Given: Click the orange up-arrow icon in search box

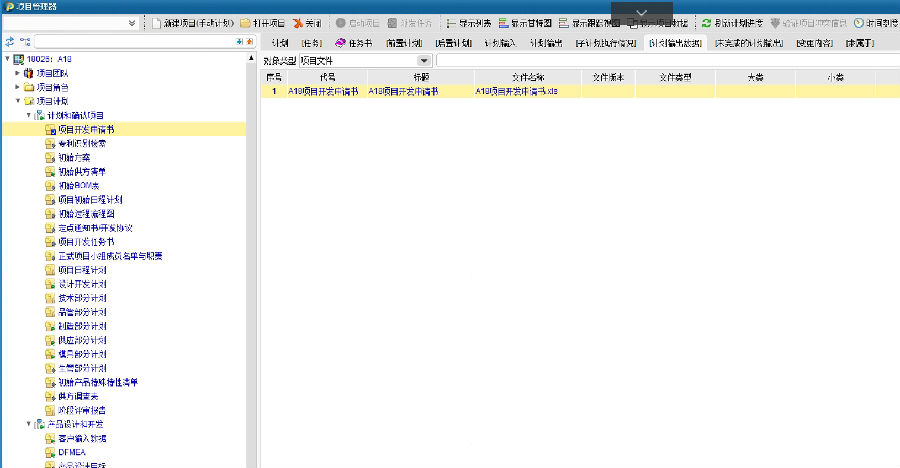Looking at the screenshot, I should coord(250,41).
